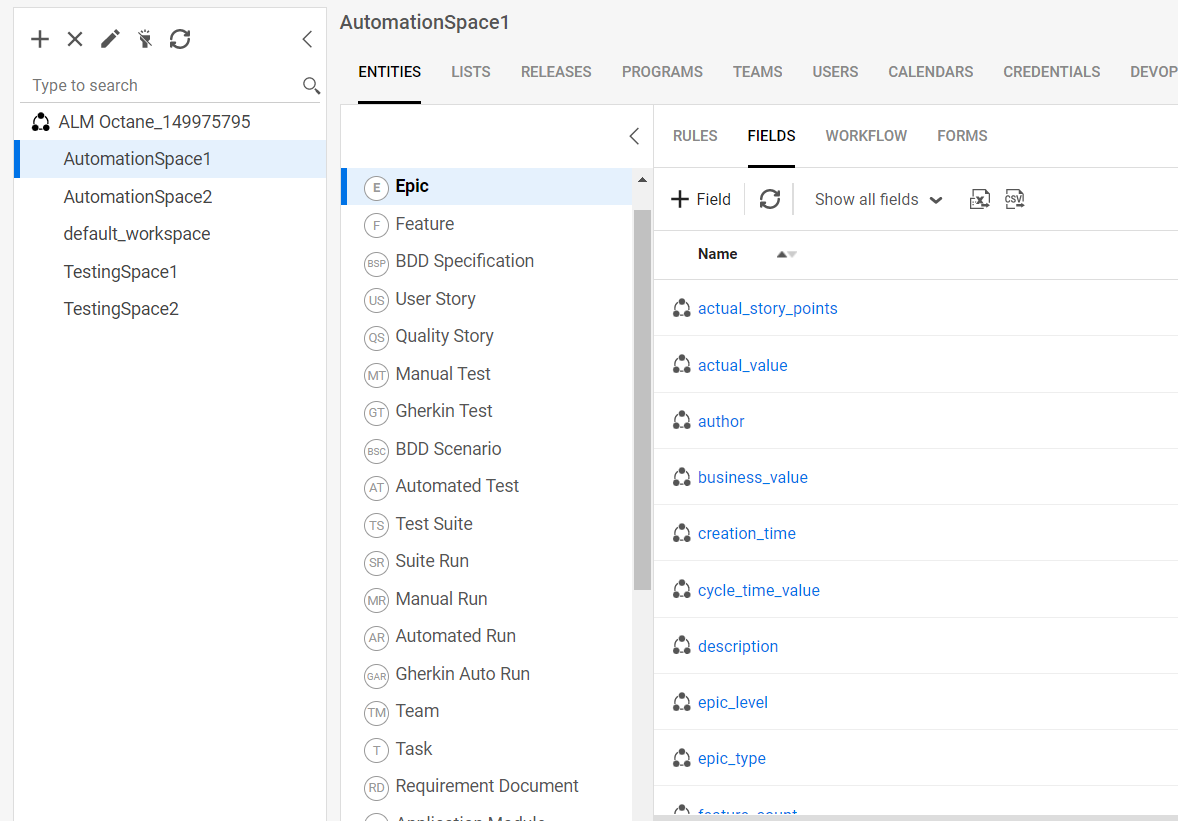
Task: Select the User Story entity
Action: pos(435,299)
